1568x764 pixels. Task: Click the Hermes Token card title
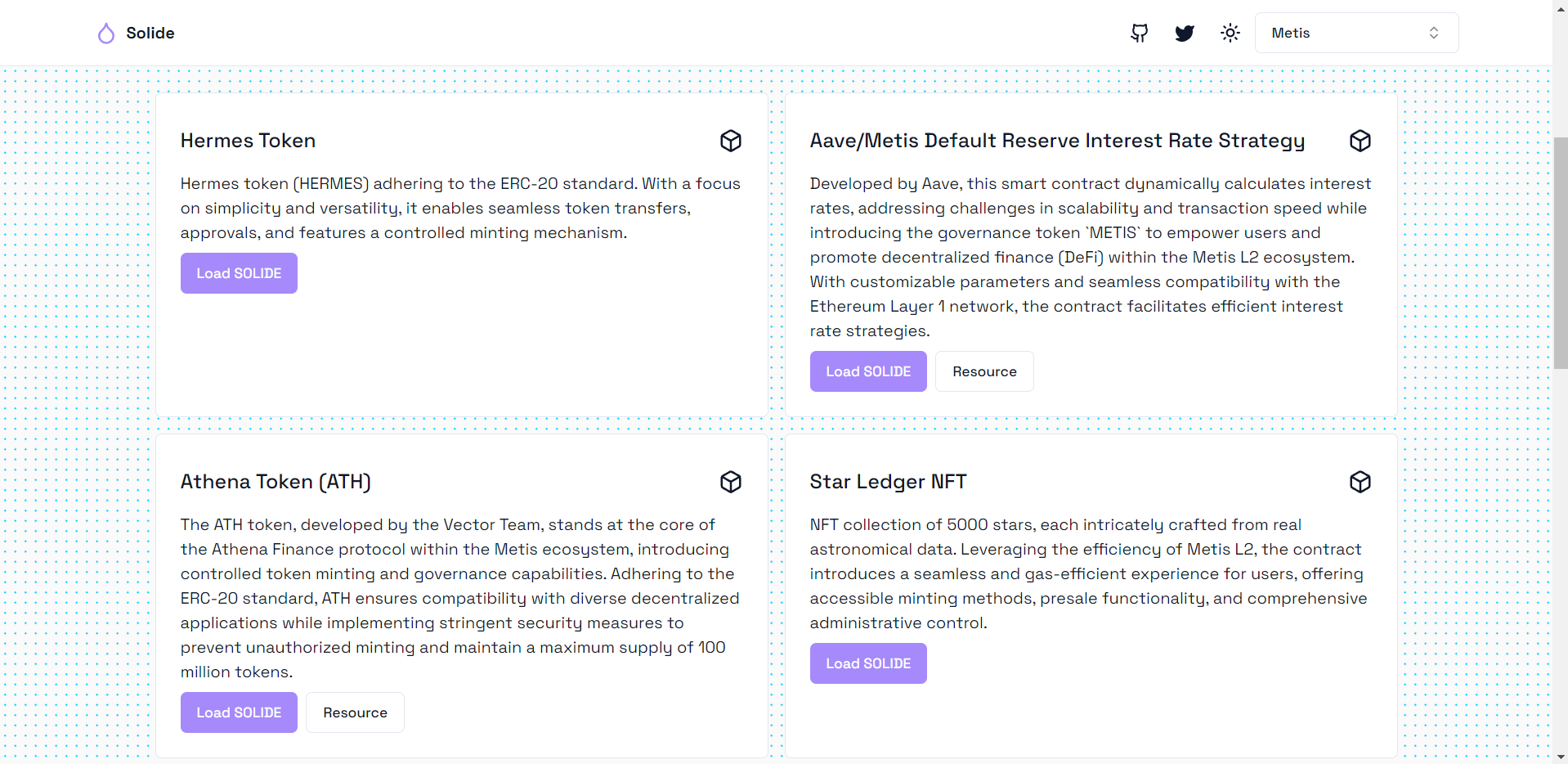pos(248,141)
